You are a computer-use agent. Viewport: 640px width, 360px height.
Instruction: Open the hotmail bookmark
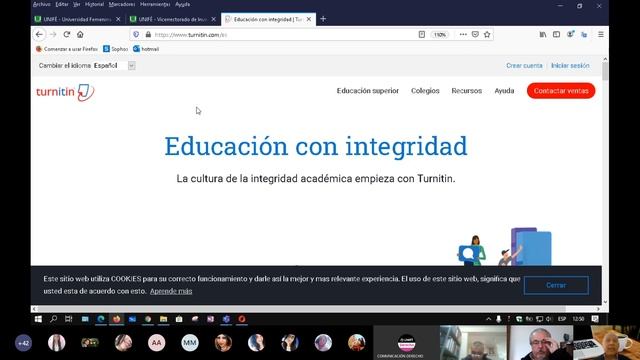point(146,49)
